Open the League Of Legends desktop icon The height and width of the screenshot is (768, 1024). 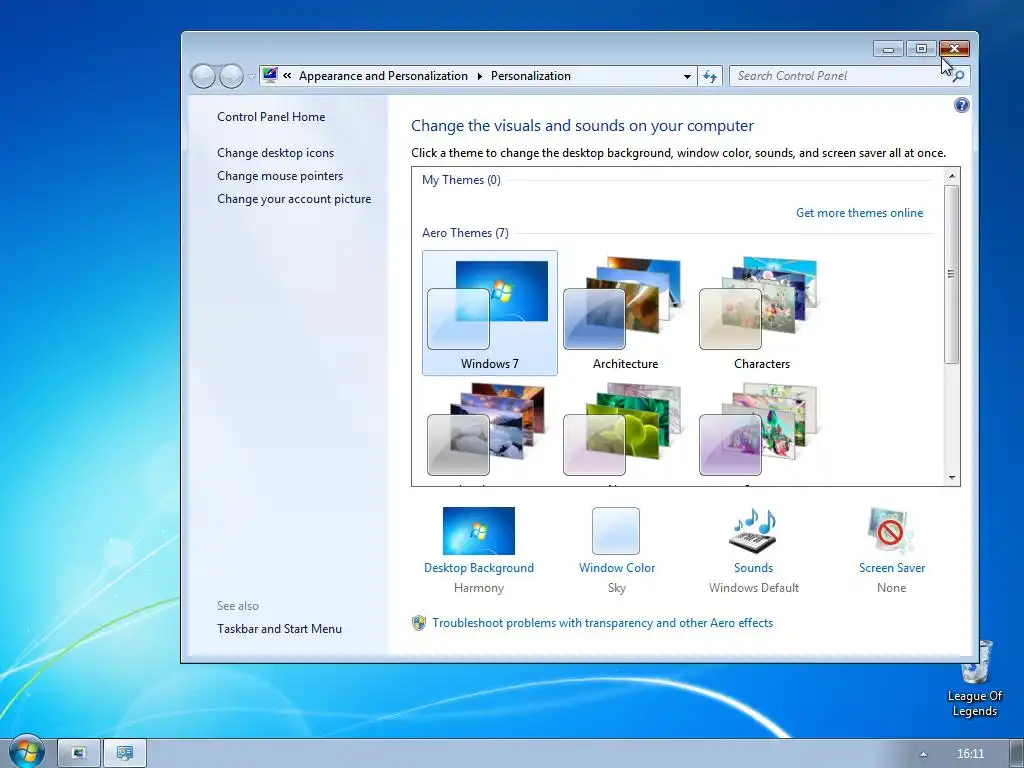click(974, 679)
